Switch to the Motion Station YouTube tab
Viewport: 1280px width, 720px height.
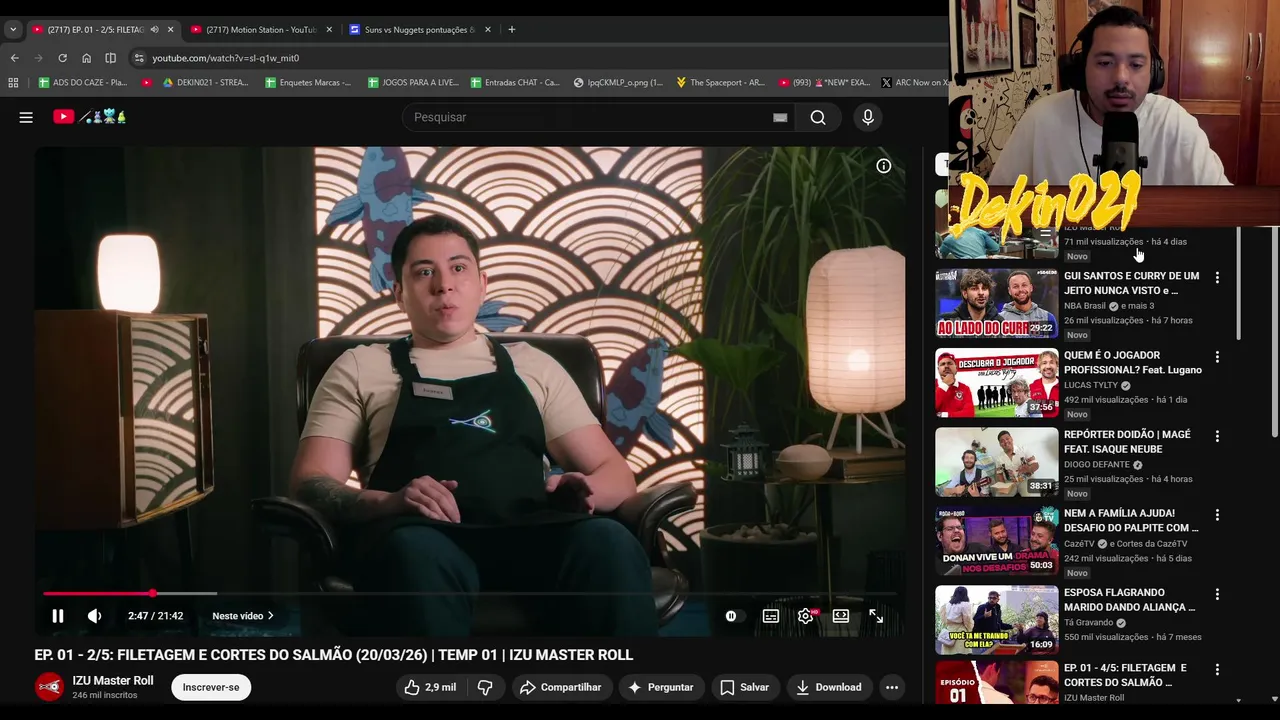(260, 30)
